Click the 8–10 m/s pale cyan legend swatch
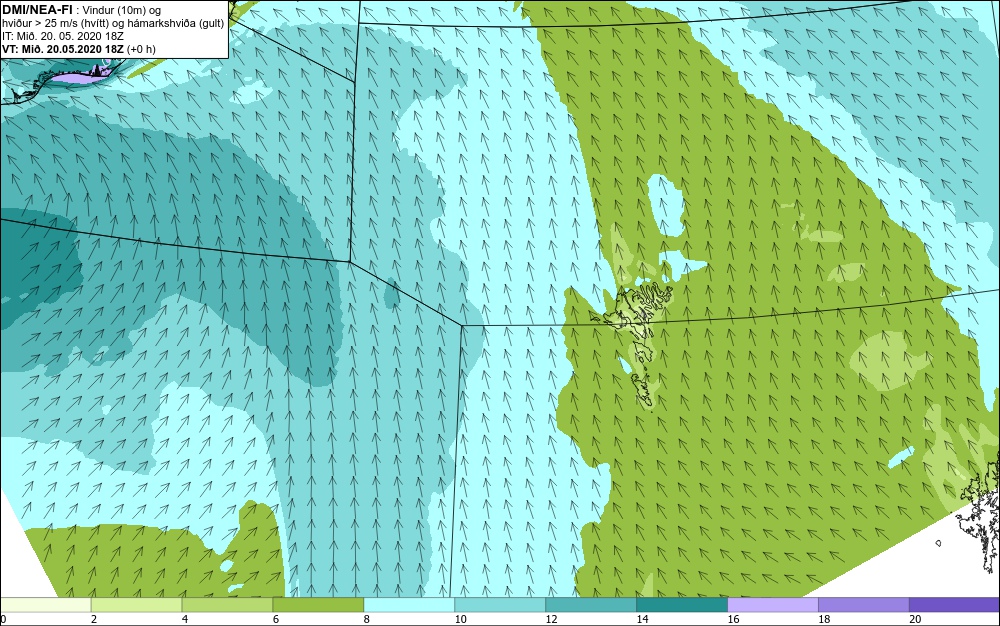 coord(409,604)
